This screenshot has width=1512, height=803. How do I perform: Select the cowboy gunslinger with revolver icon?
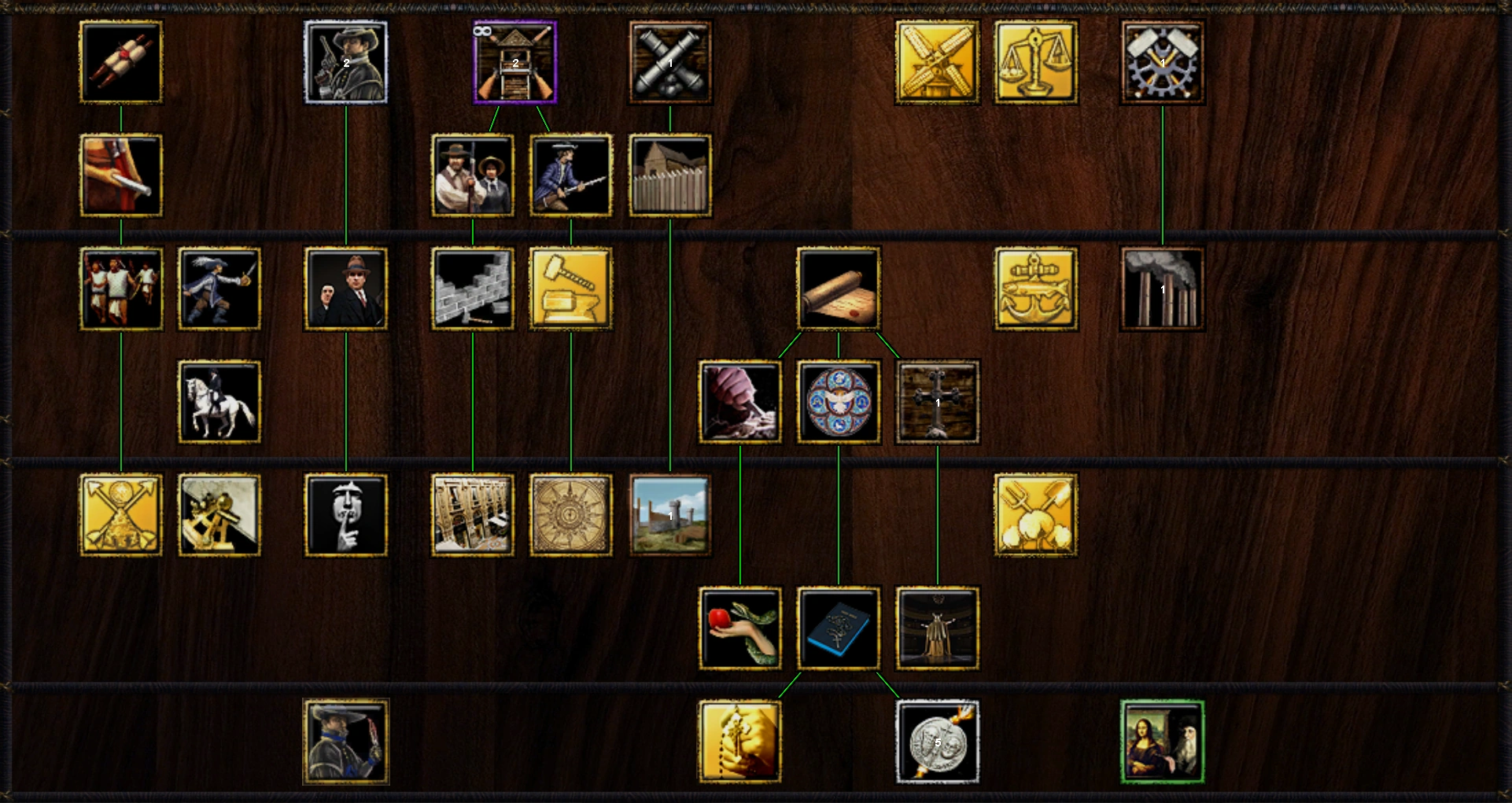pos(346,62)
